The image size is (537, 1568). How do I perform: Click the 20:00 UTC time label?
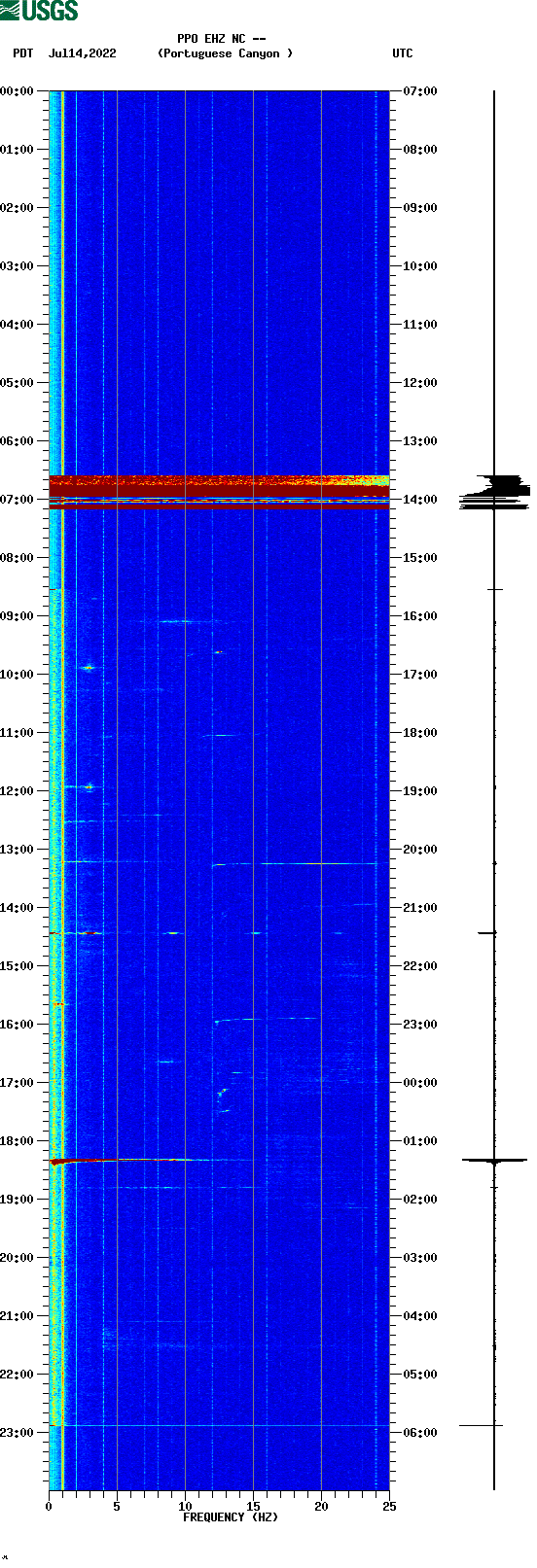pyautogui.click(x=420, y=850)
